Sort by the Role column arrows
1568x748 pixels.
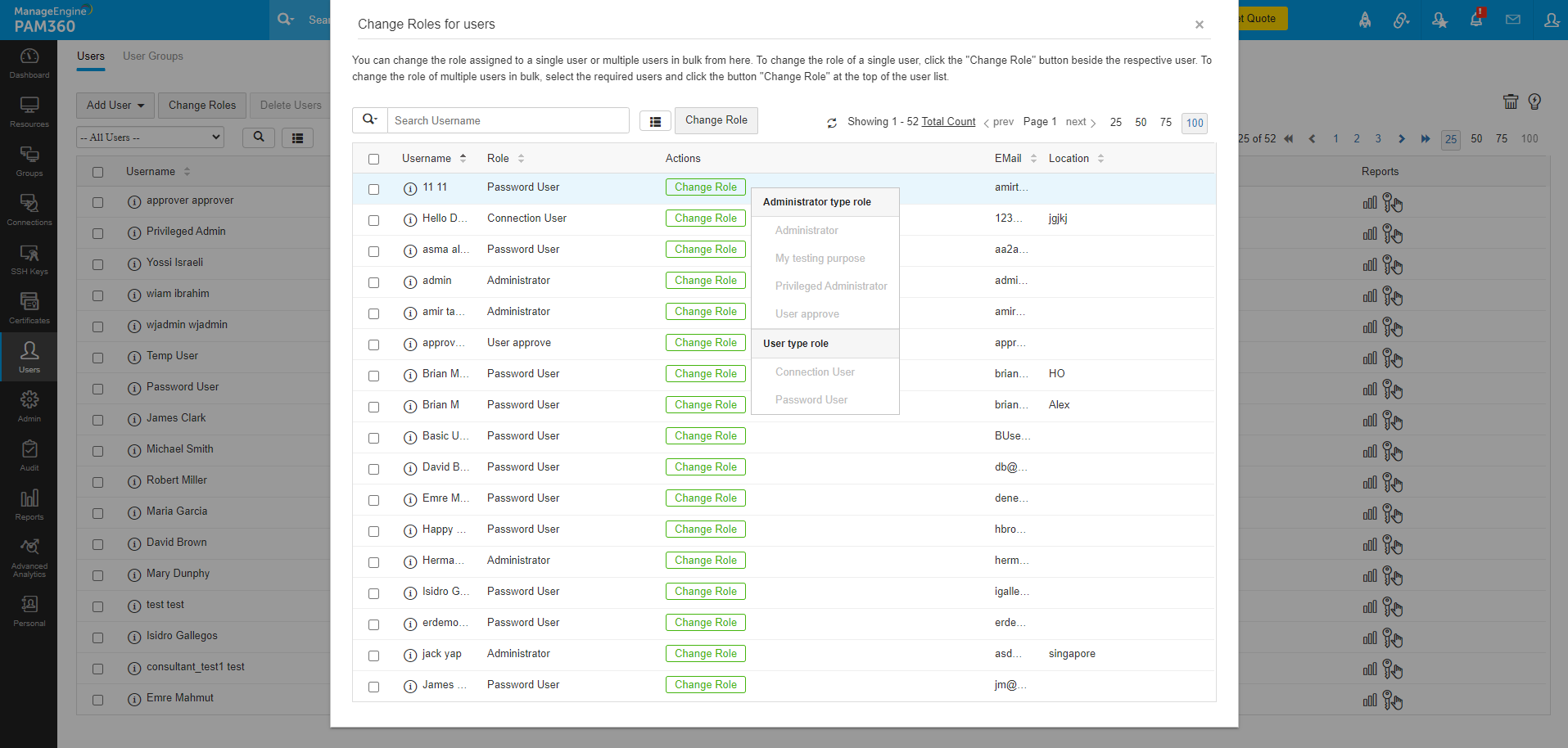click(521, 159)
